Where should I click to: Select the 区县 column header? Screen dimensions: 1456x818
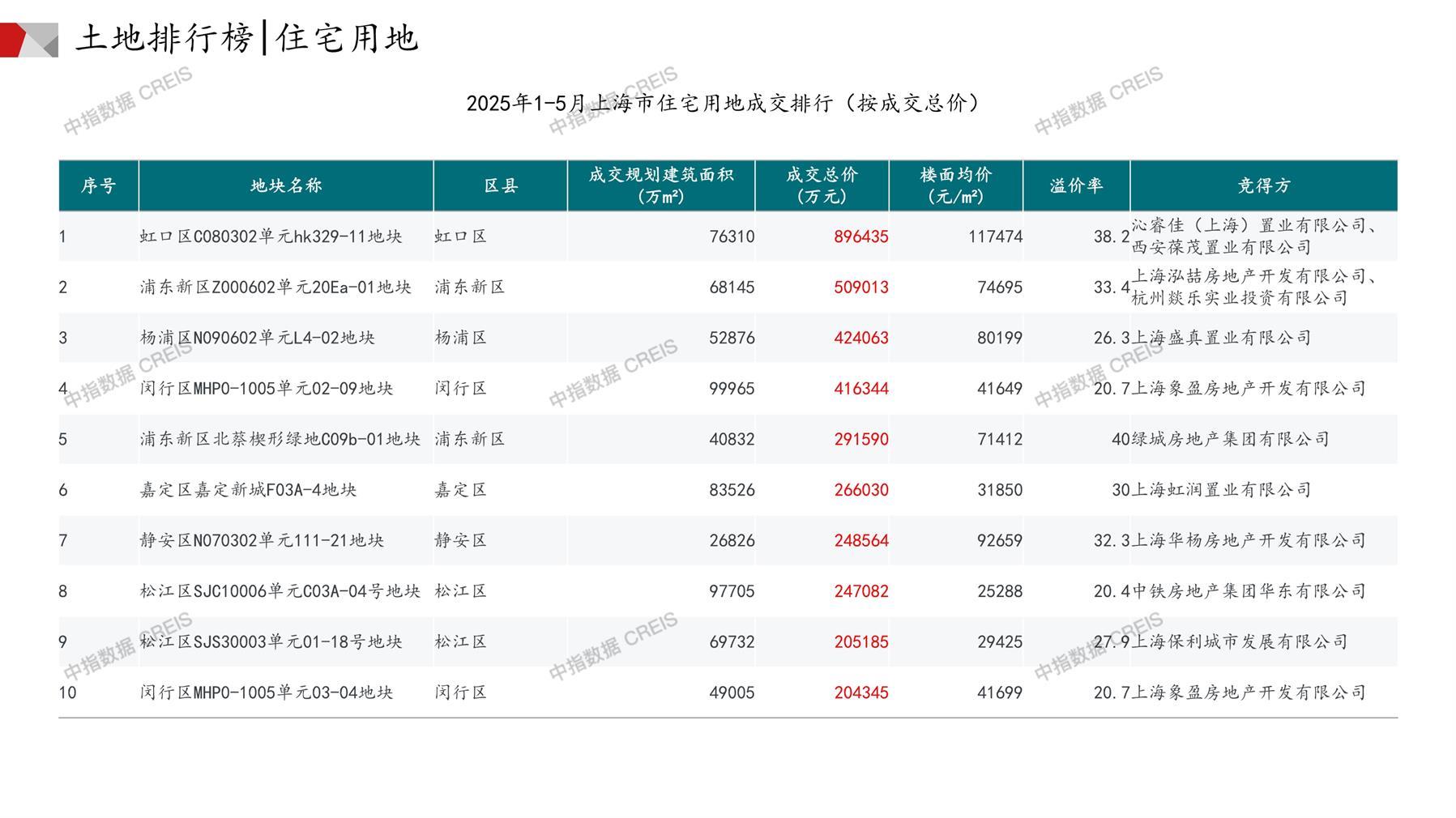pos(501,185)
